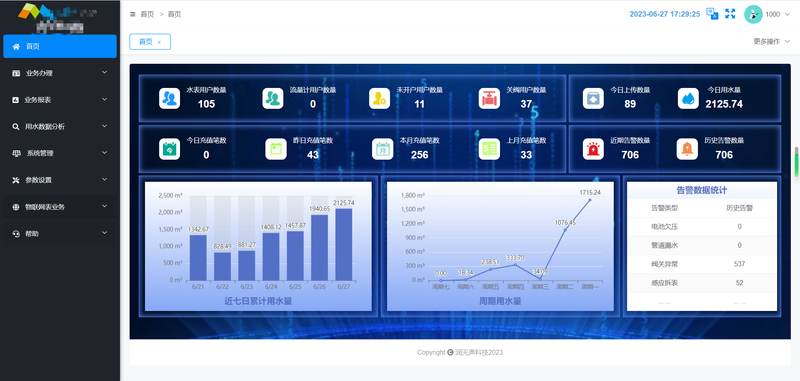Expand the 用水数据分析 sidebar menu

(60, 126)
